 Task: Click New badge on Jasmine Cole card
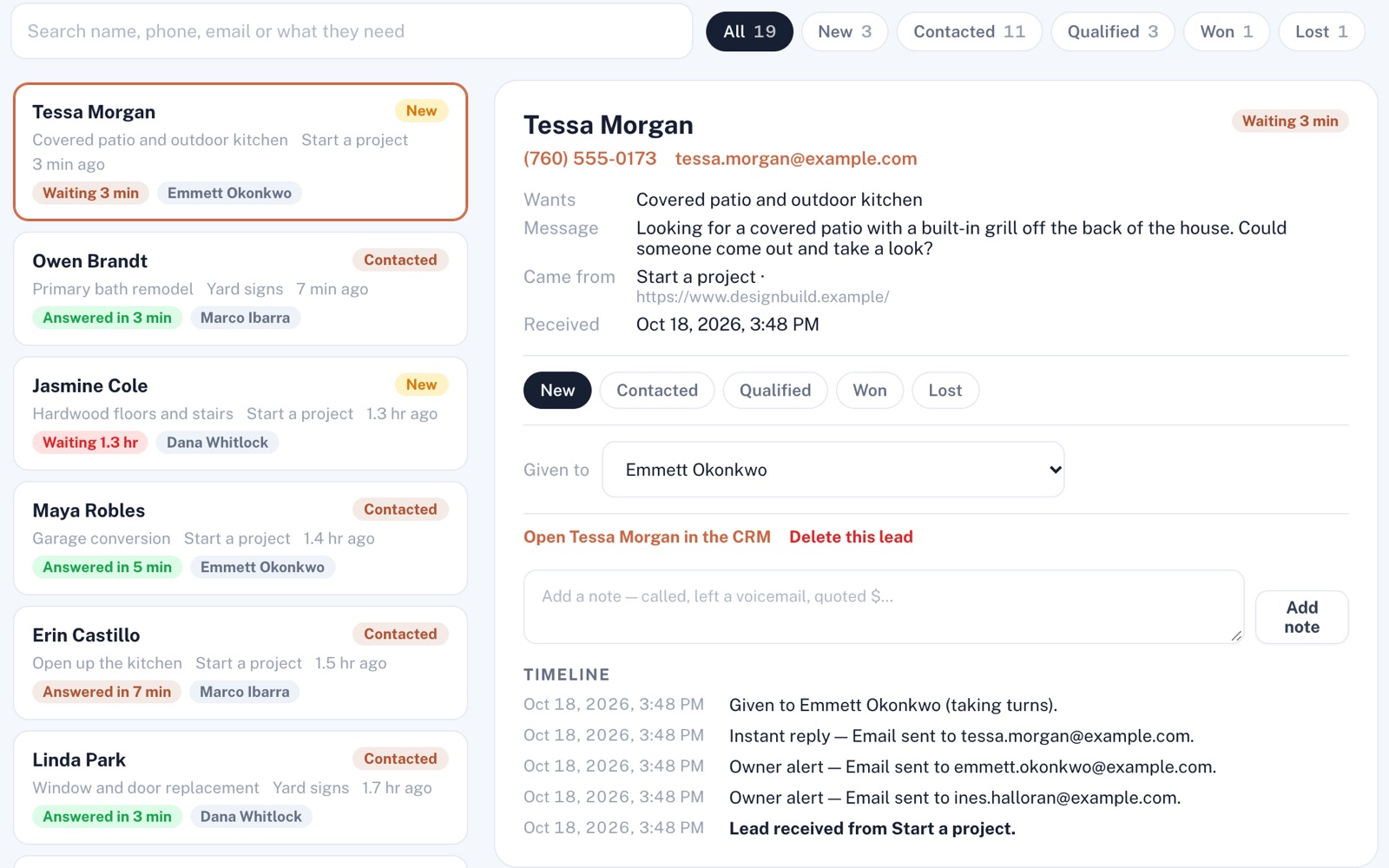pos(421,385)
